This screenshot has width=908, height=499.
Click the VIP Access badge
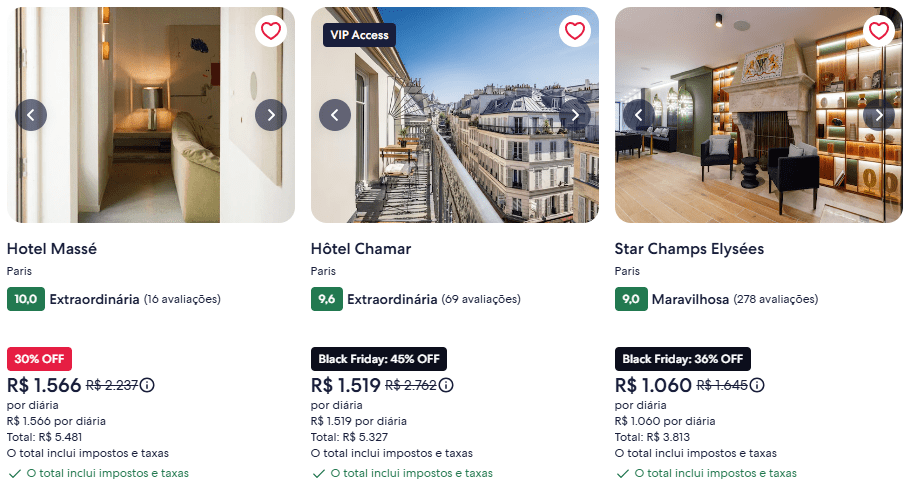pos(359,34)
